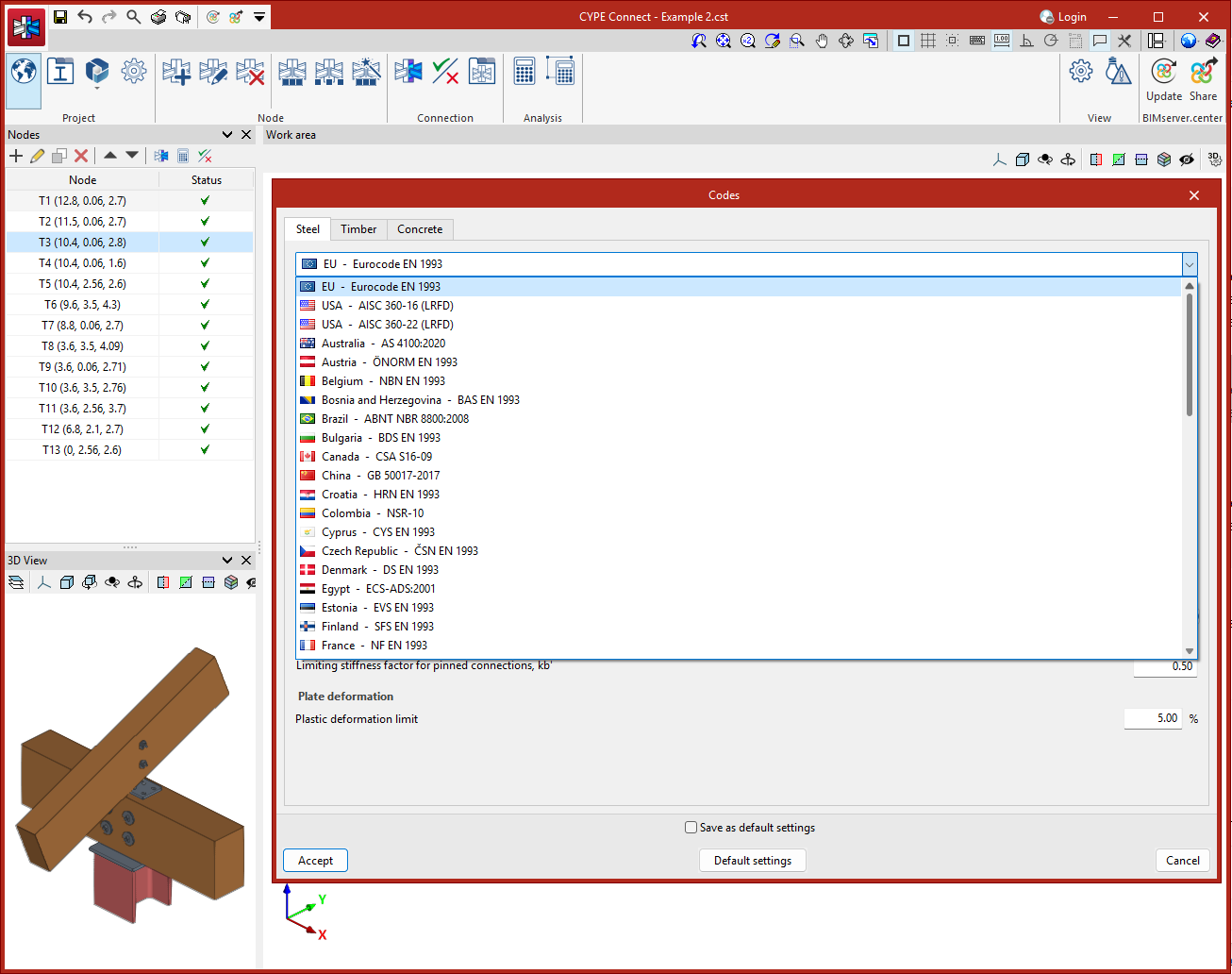
Task: Switch to the Concrete tab
Action: 420,229
